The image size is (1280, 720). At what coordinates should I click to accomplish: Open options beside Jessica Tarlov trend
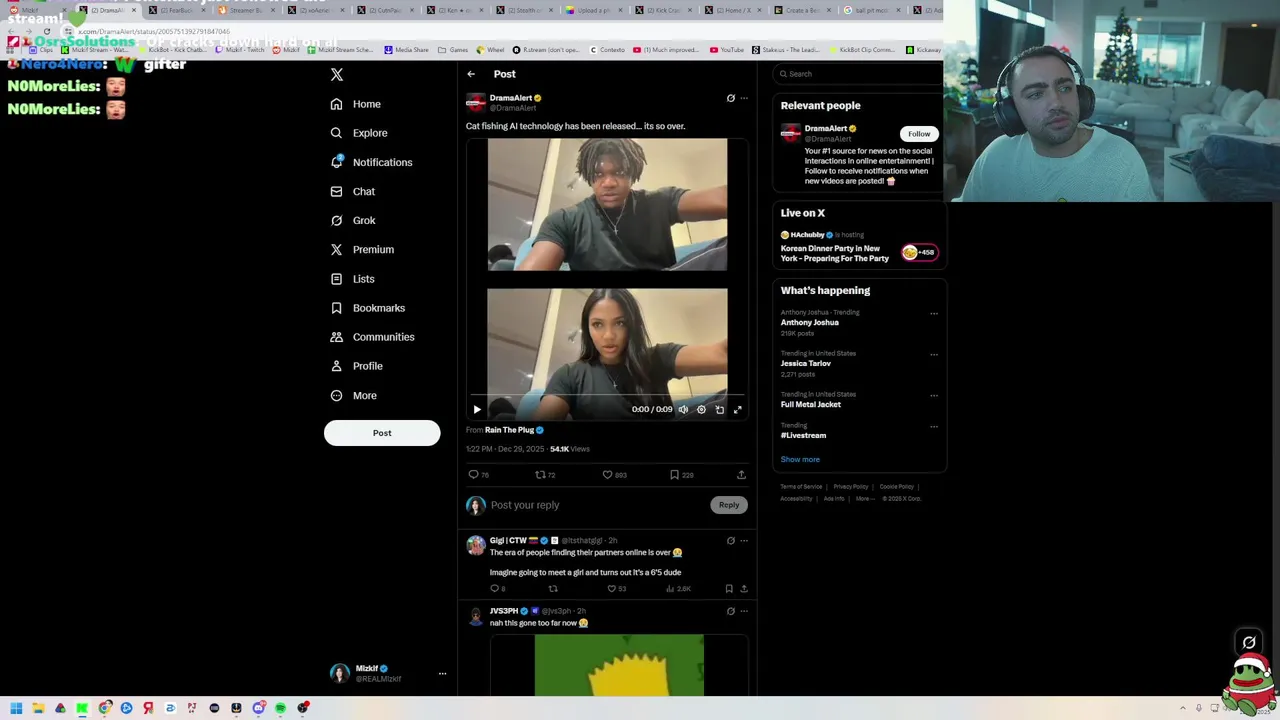934,354
